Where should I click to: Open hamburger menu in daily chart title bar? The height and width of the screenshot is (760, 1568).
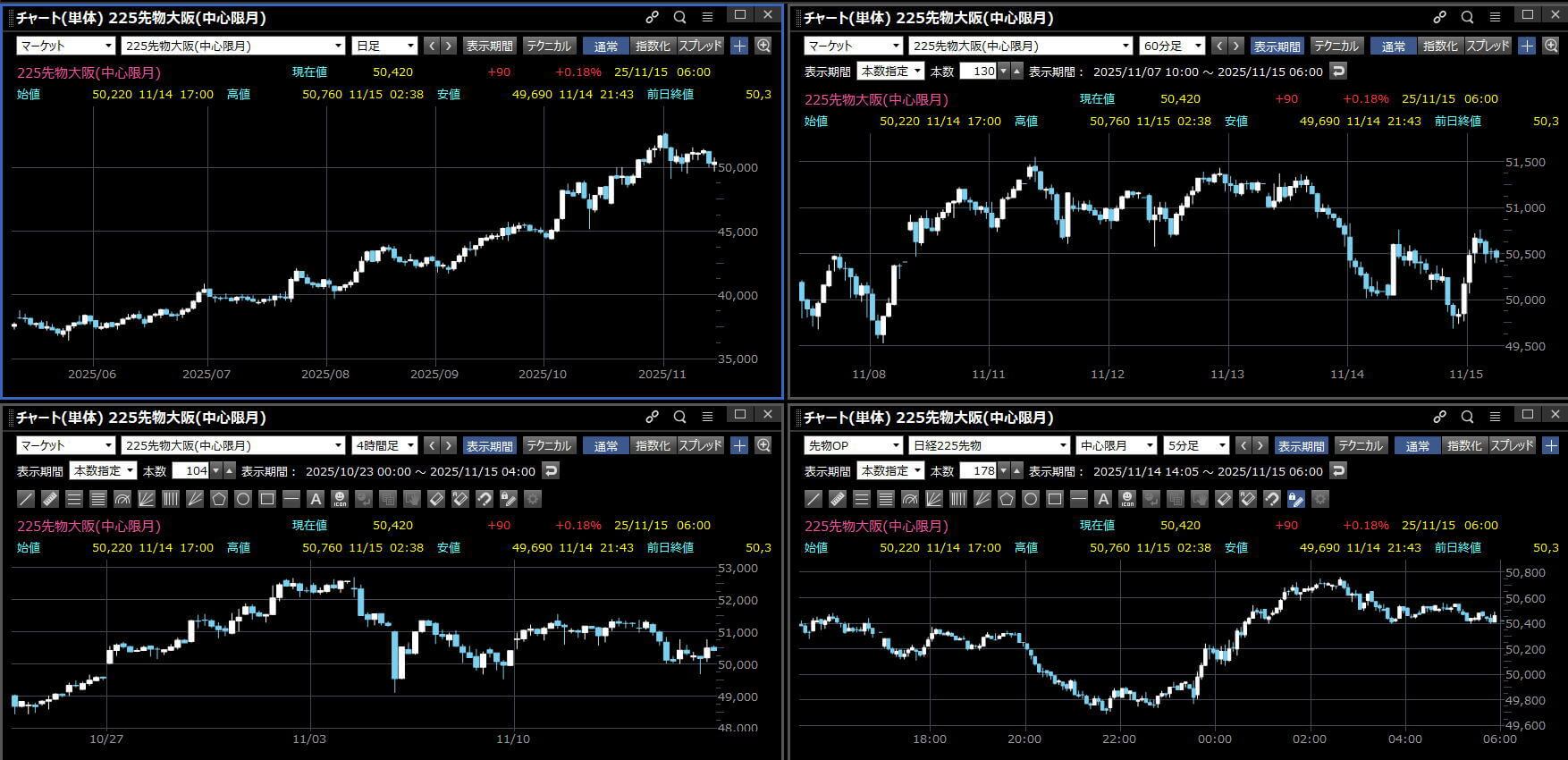(707, 17)
